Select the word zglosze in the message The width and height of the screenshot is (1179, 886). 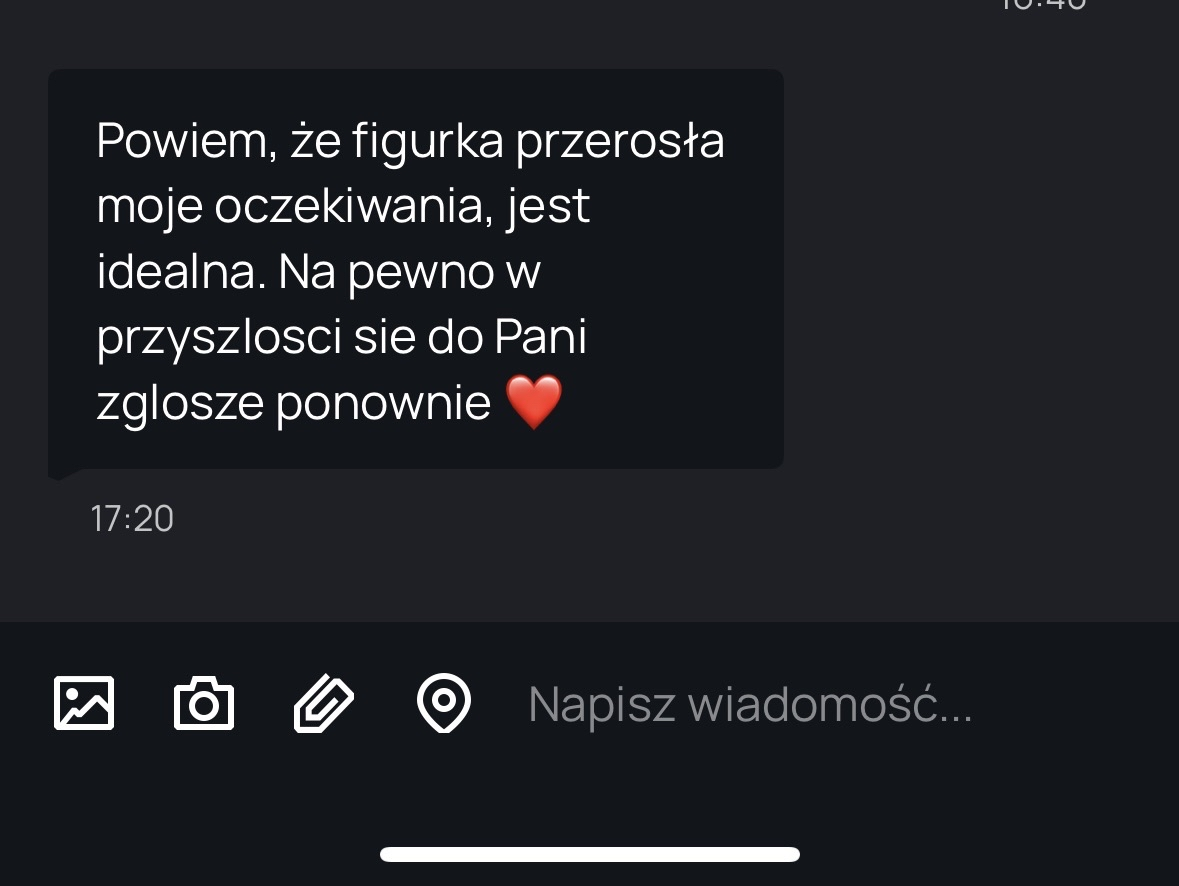(180, 405)
